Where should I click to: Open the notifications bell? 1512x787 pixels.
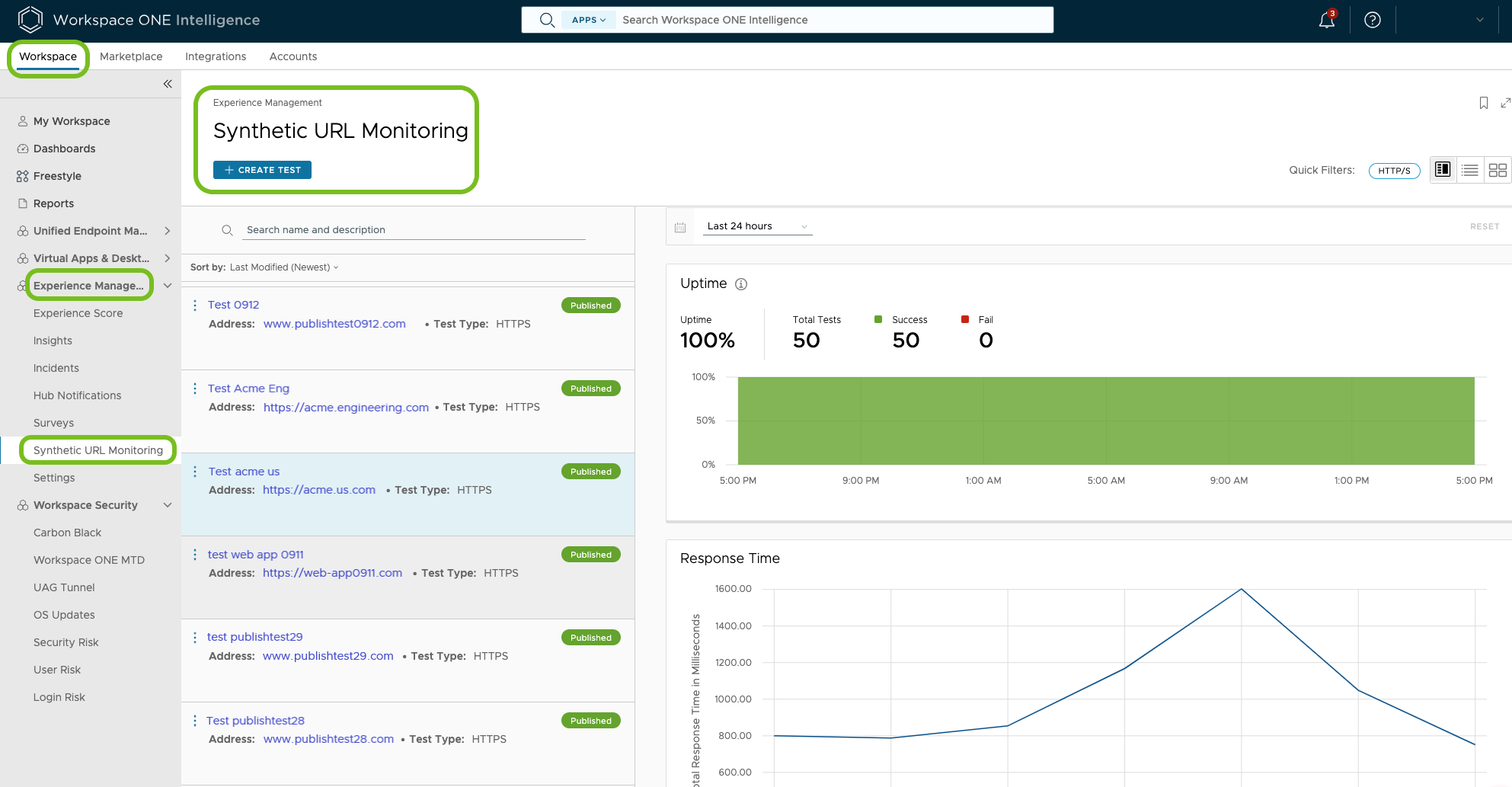1327,20
